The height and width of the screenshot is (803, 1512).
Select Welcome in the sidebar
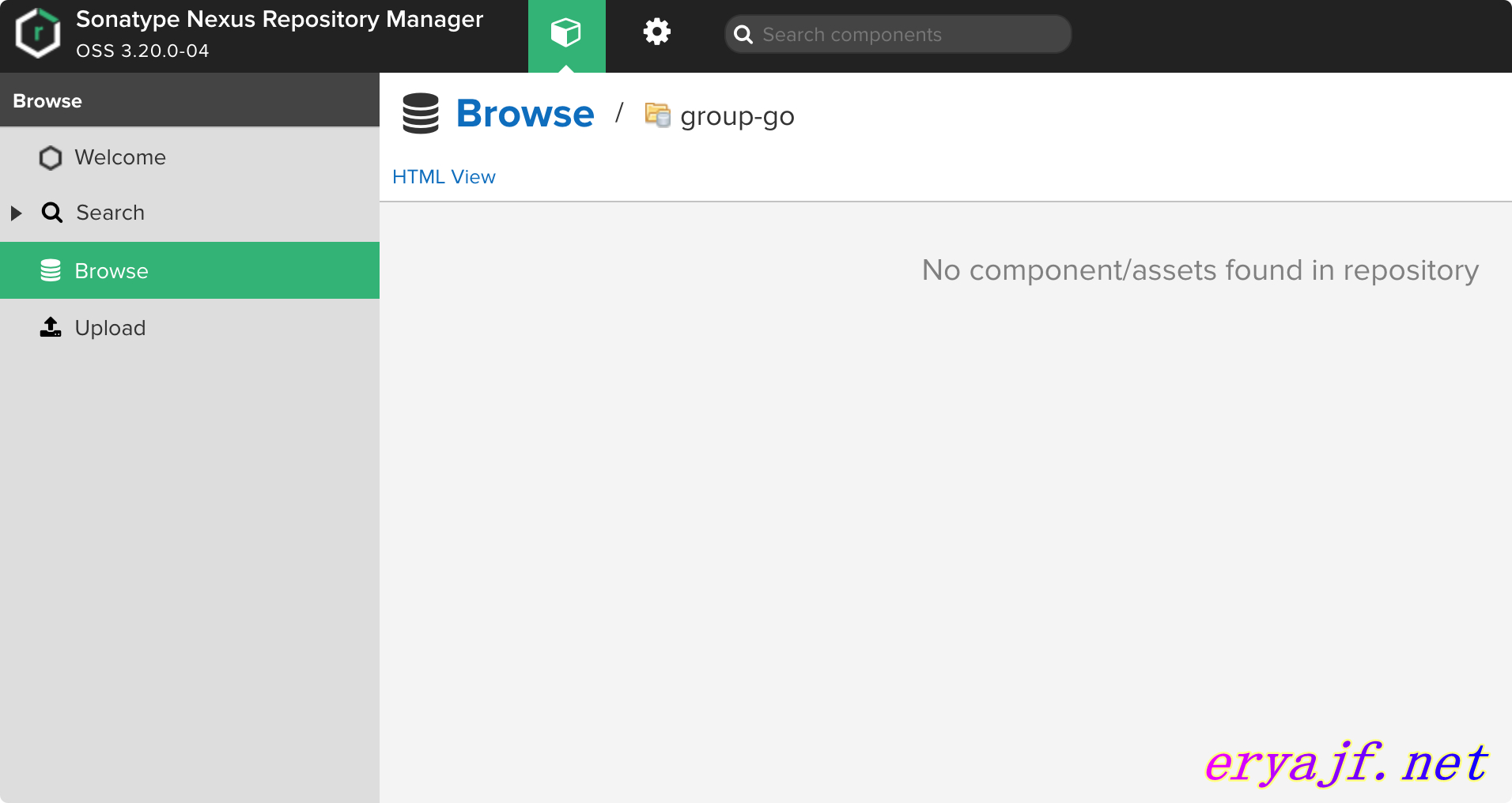pyautogui.click(x=190, y=157)
